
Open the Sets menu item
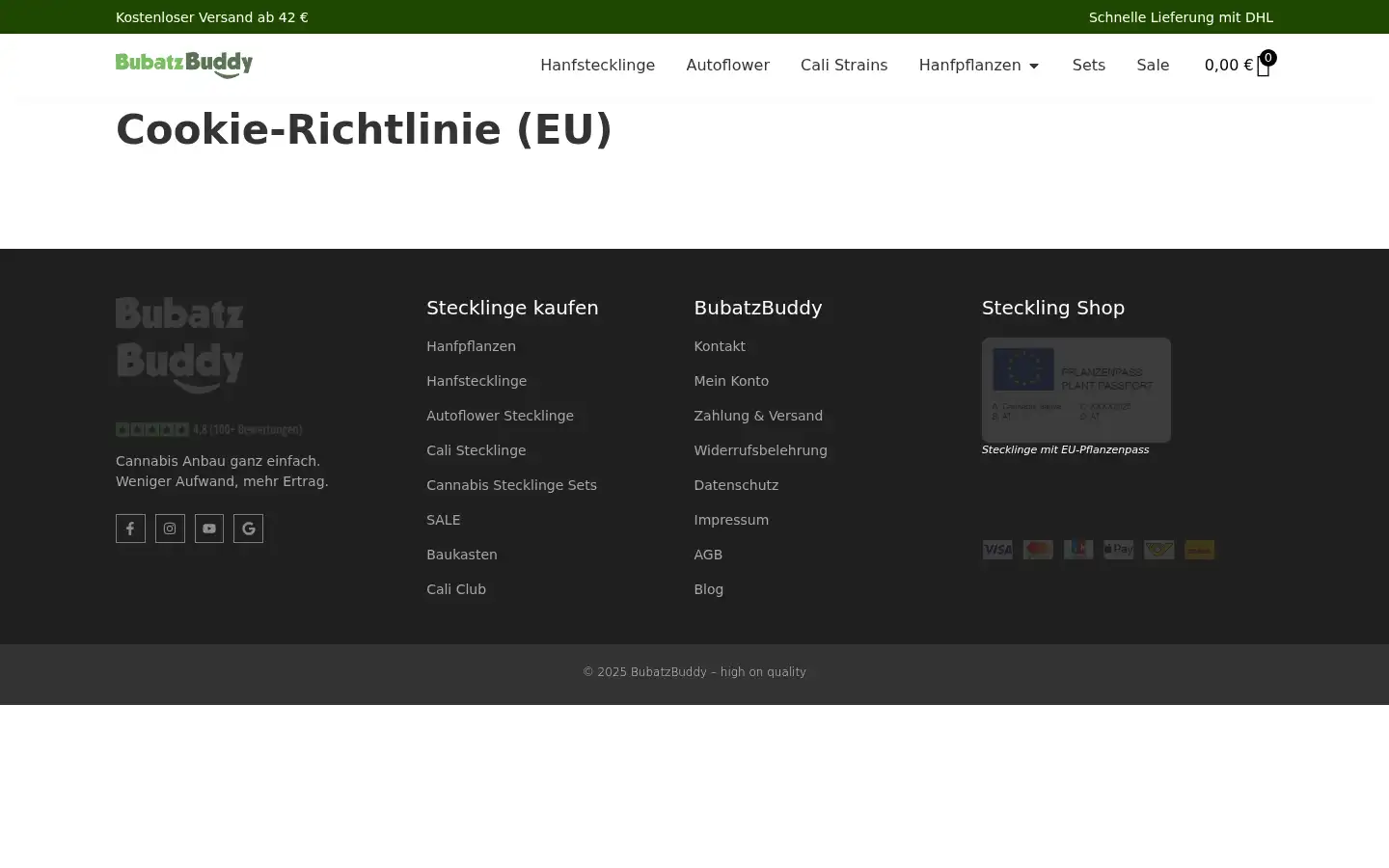click(1088, 65)
